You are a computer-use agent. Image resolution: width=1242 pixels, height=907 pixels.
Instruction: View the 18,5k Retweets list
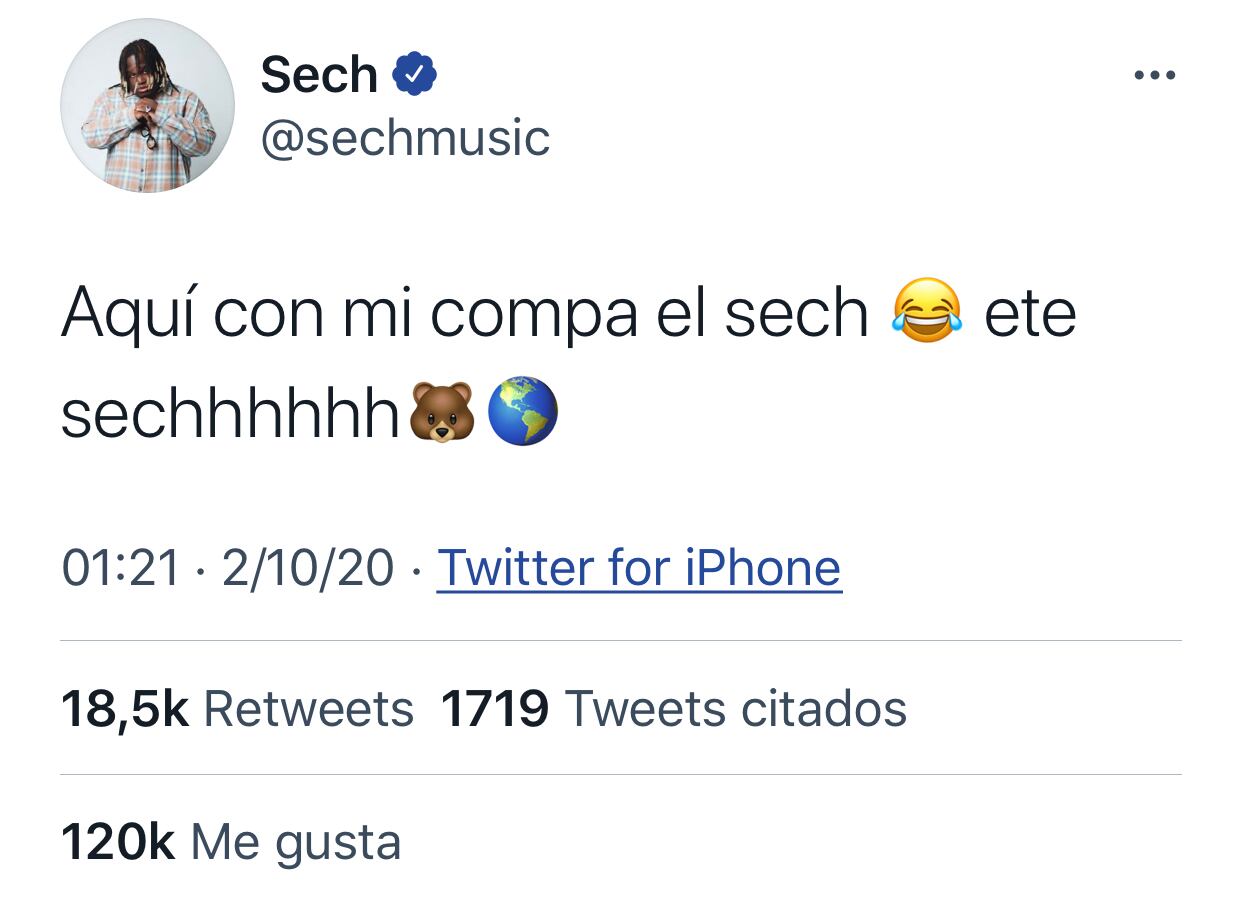tap(237, 709)
